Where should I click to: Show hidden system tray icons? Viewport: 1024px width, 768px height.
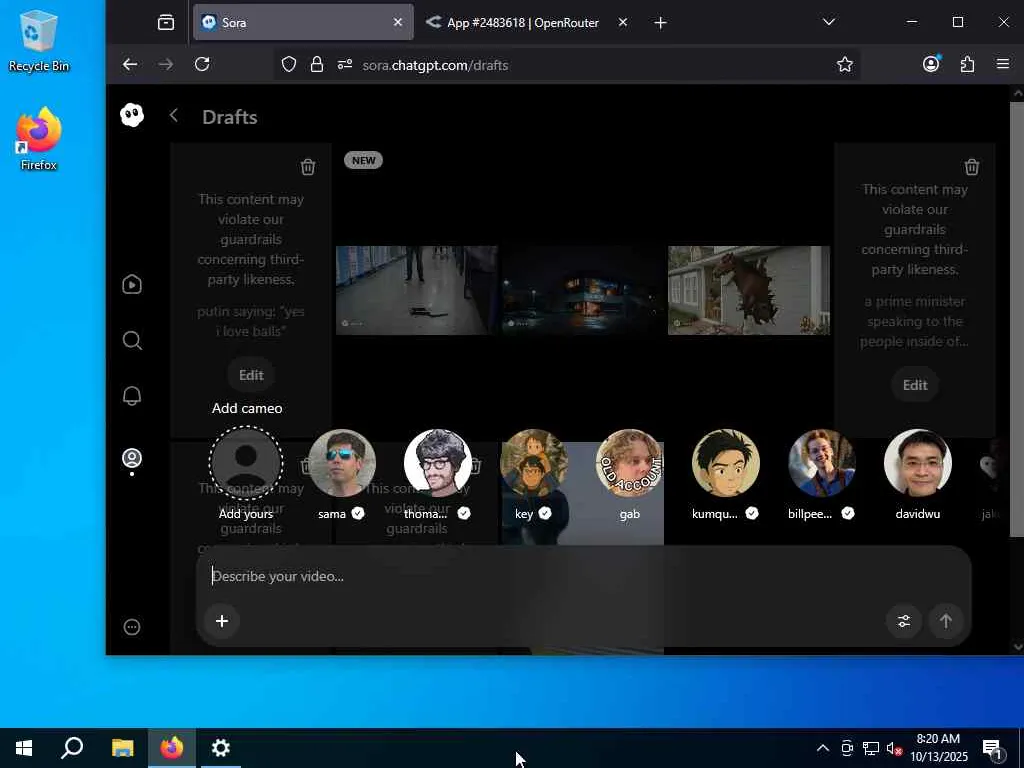pos(823,748)
